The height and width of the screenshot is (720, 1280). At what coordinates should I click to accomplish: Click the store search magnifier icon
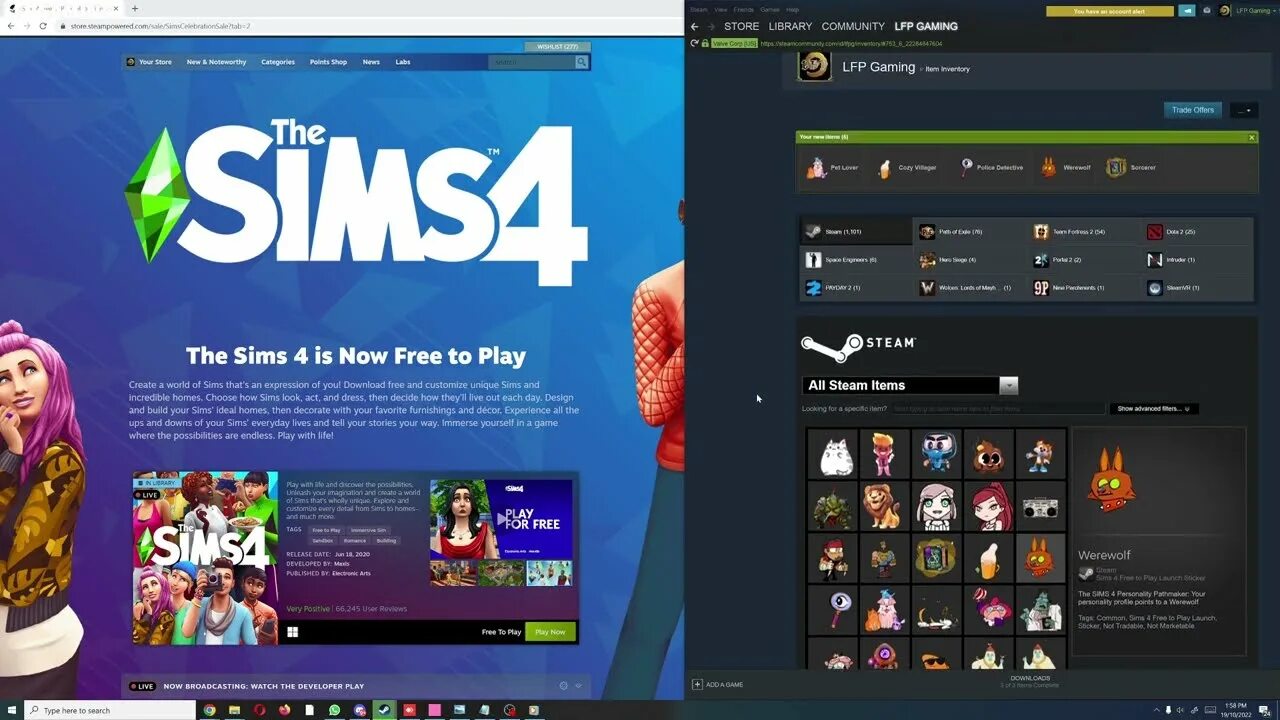[x=581, y=62]
